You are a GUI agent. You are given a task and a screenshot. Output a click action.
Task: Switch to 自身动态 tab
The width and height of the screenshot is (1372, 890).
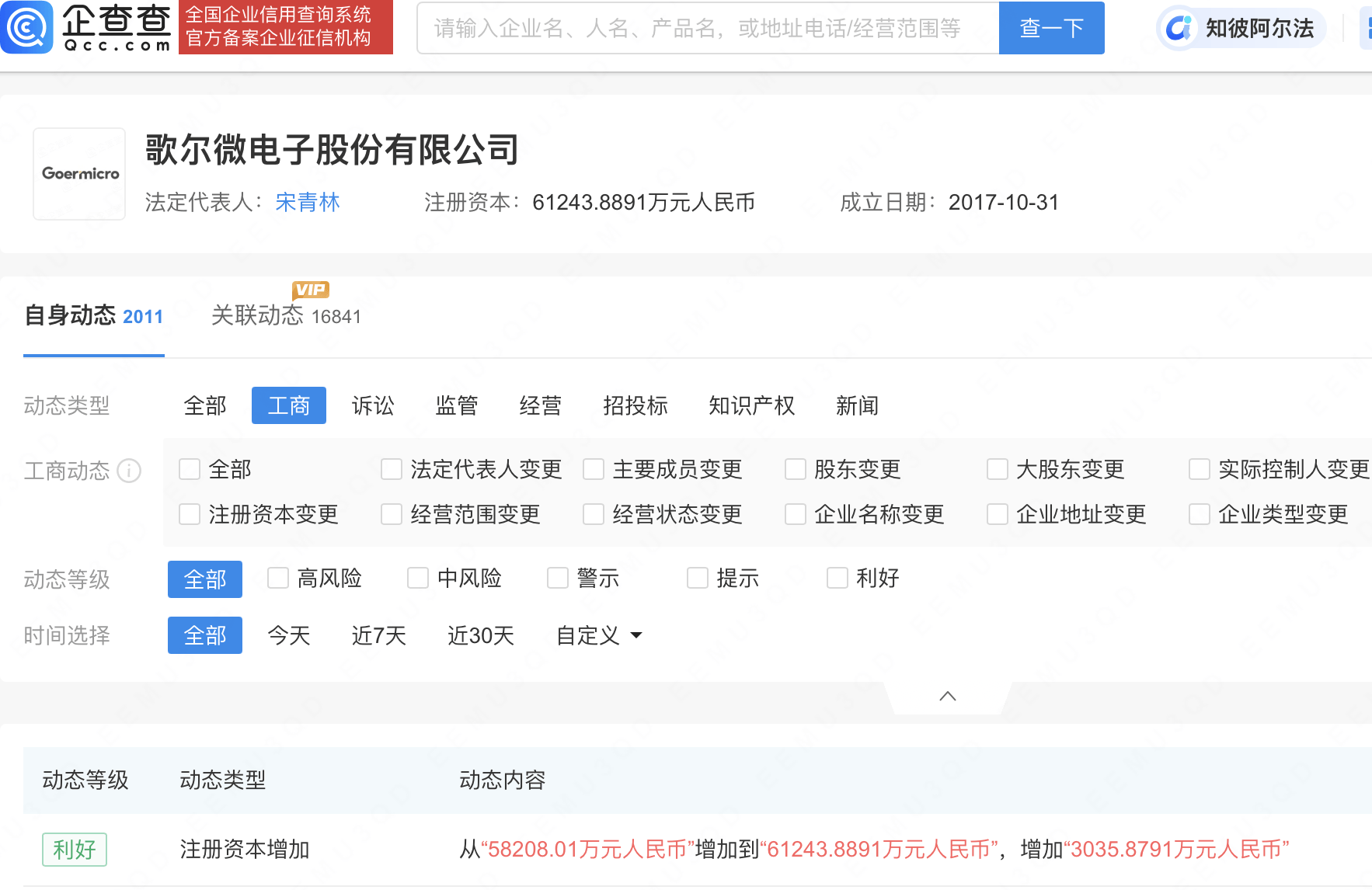[94, 316]
